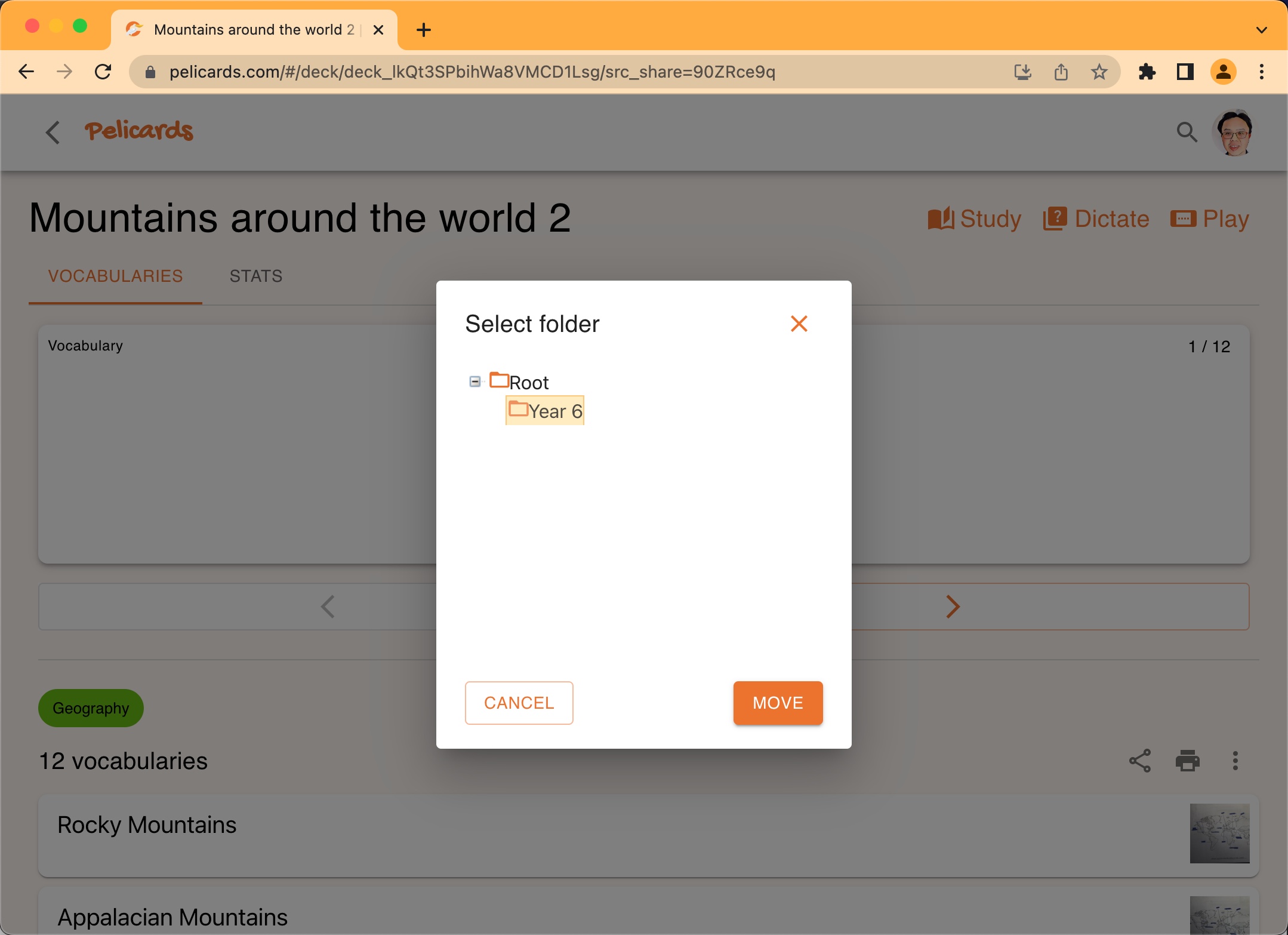This screenshot has height=935, width=1288.
Task: Click the 1 / 12 card counter
Action: pos(1209,346)
